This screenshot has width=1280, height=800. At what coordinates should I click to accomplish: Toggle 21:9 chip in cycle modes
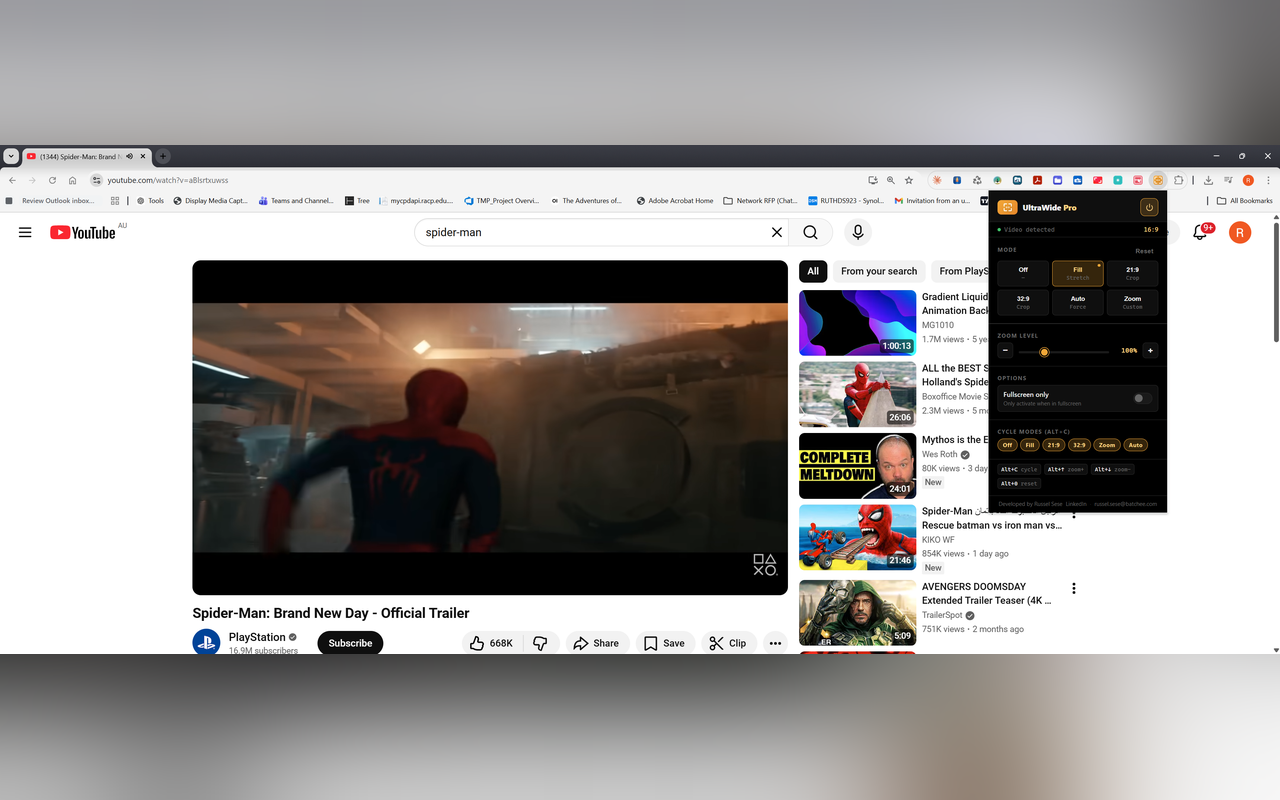1053,445
